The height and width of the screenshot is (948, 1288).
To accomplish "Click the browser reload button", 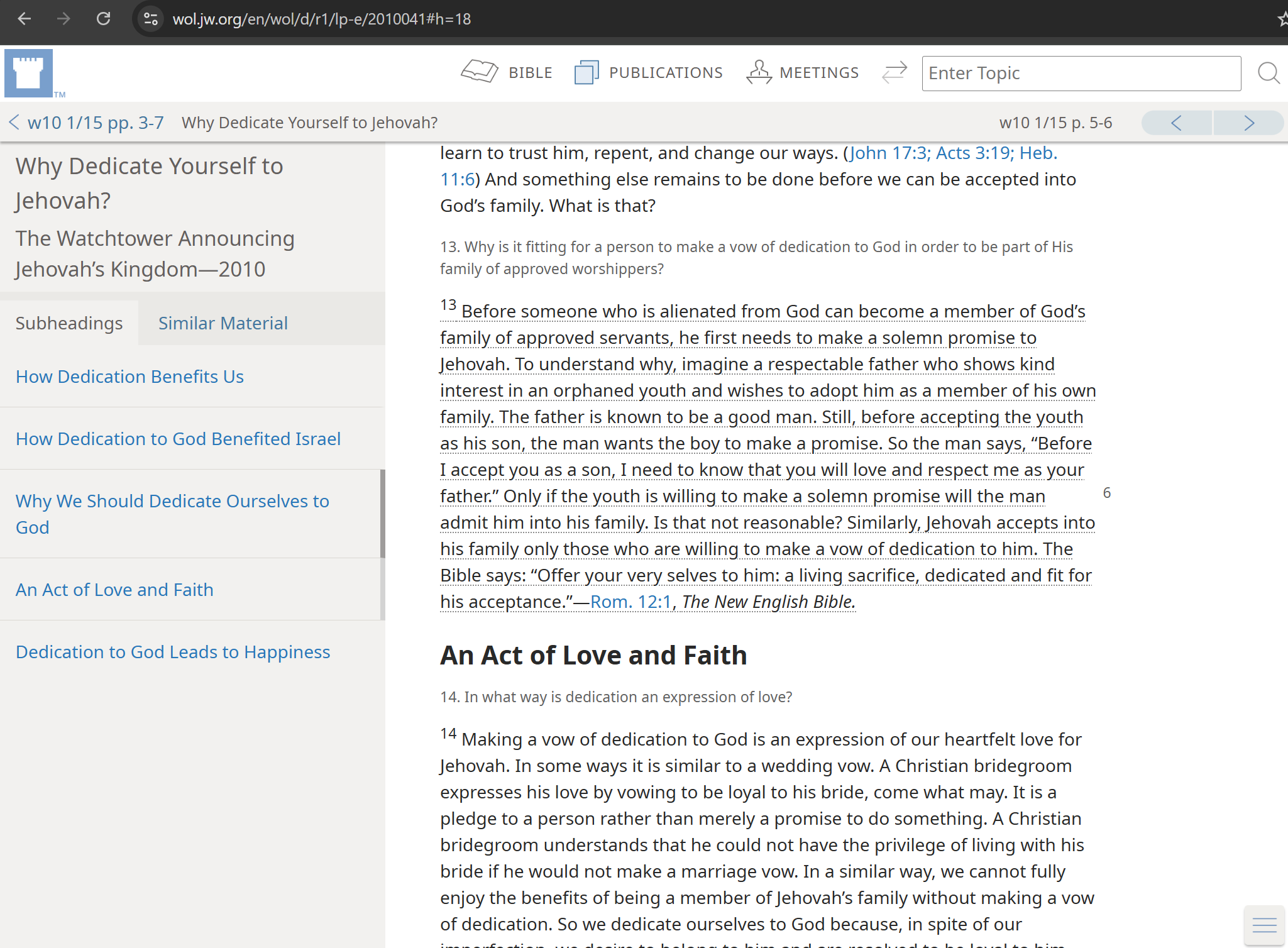I will click(103, 19).
